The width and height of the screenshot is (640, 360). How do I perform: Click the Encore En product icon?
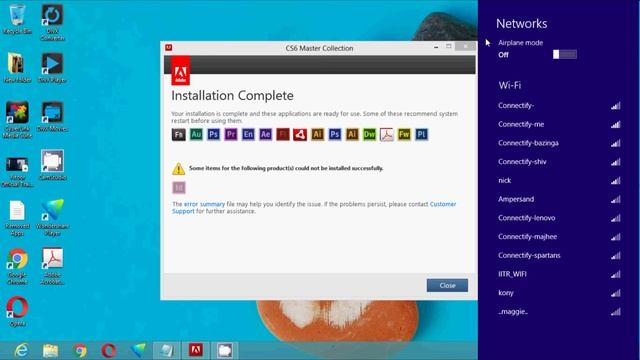[248, 134]
